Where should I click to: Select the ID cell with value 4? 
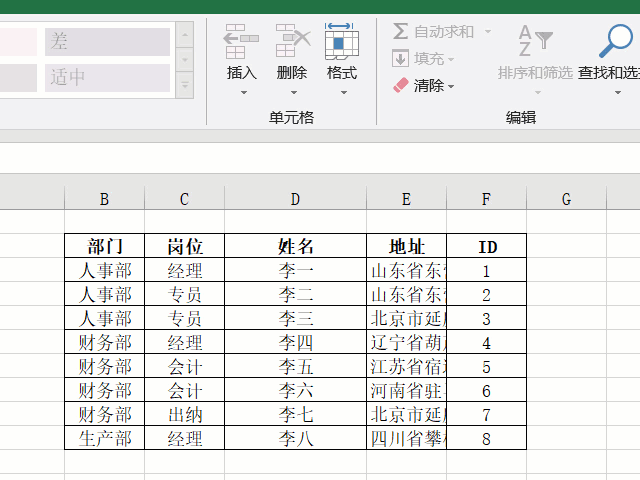point(487,342)
